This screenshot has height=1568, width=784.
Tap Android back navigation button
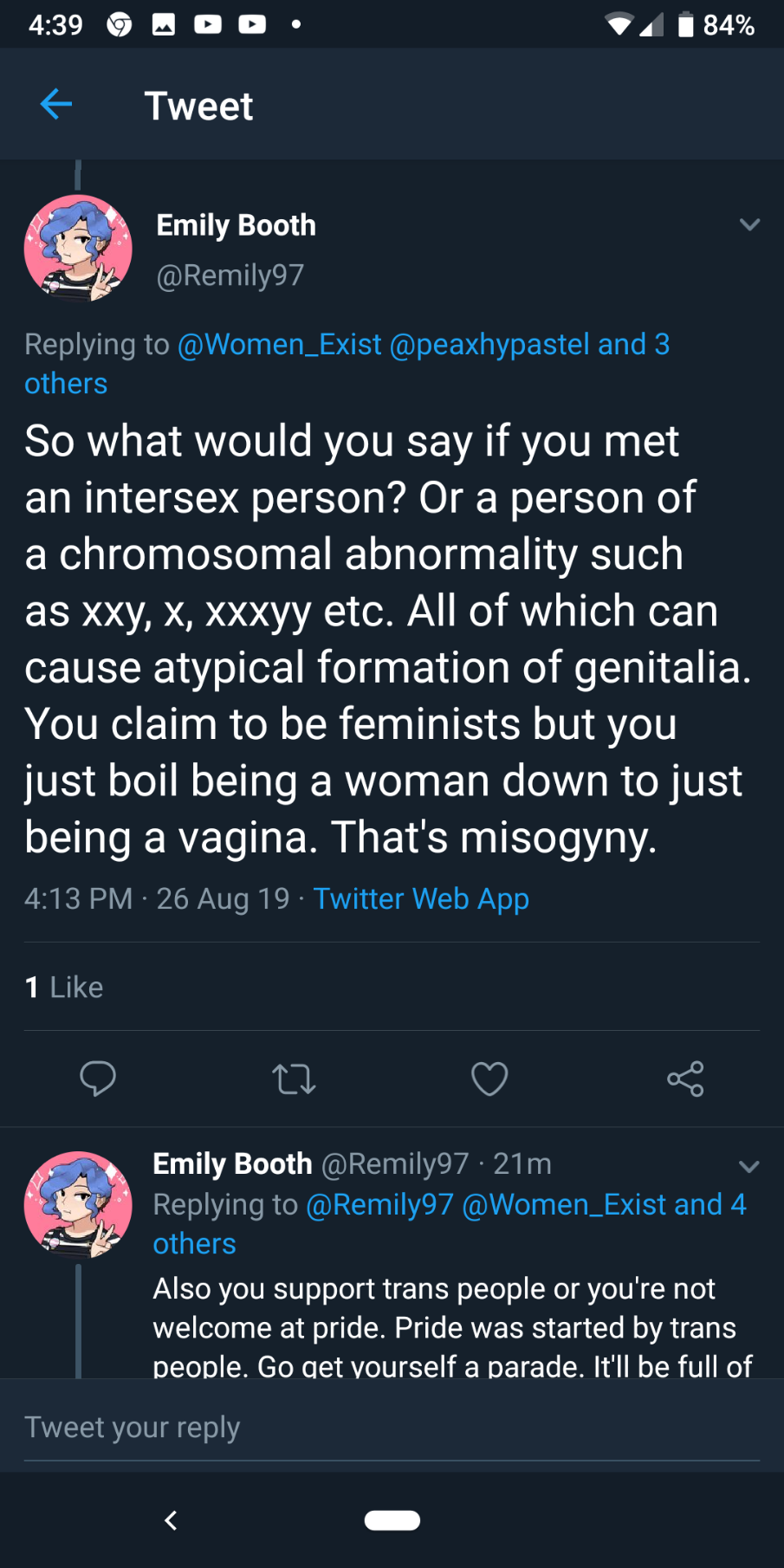tap(171, 1520)
